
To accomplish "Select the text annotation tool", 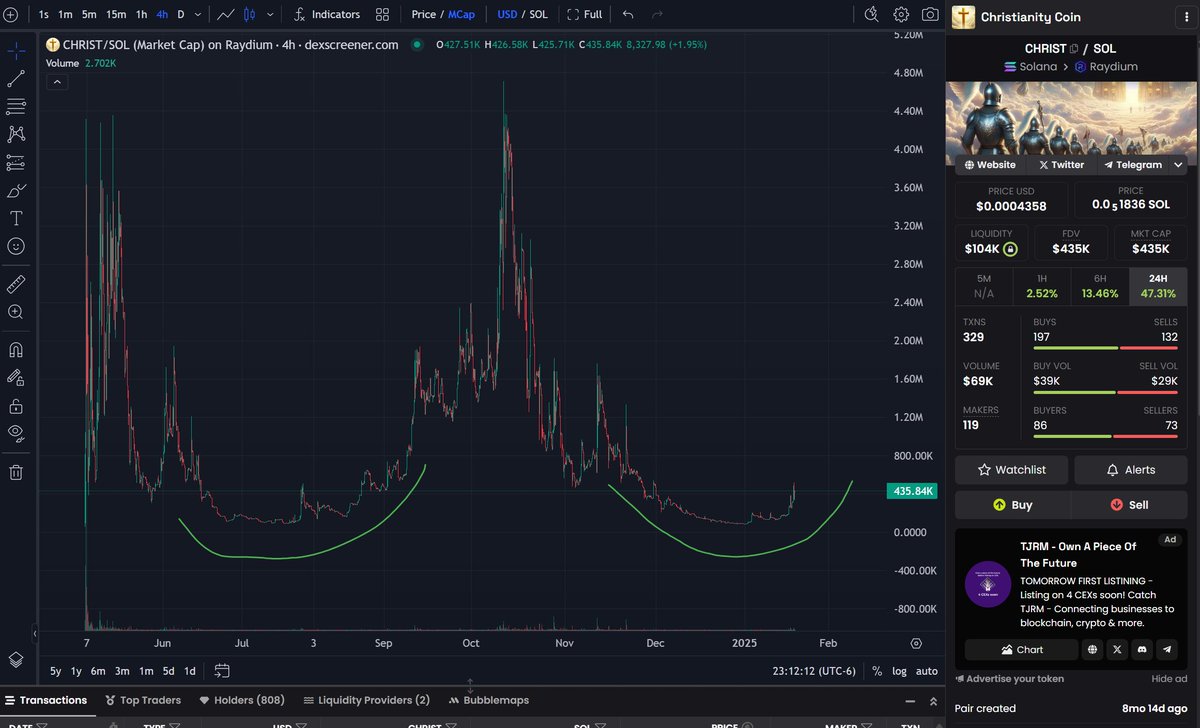I will pos(16,218).
